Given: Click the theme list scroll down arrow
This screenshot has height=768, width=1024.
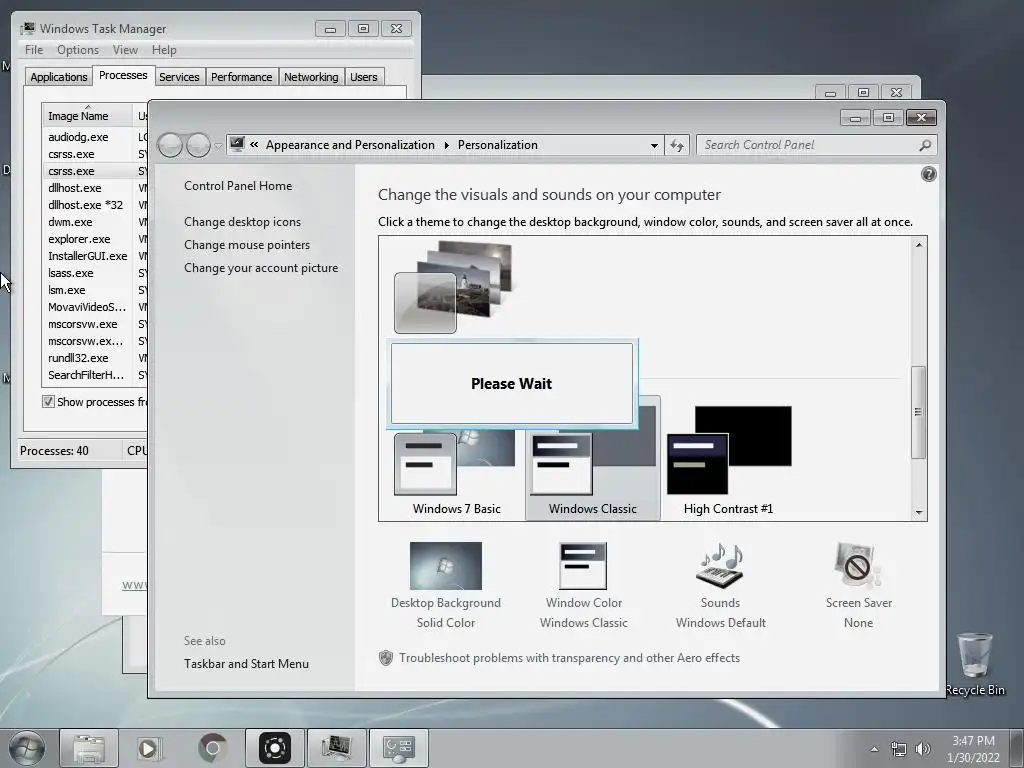Looking at the screenshot, I should pos(918,513).
